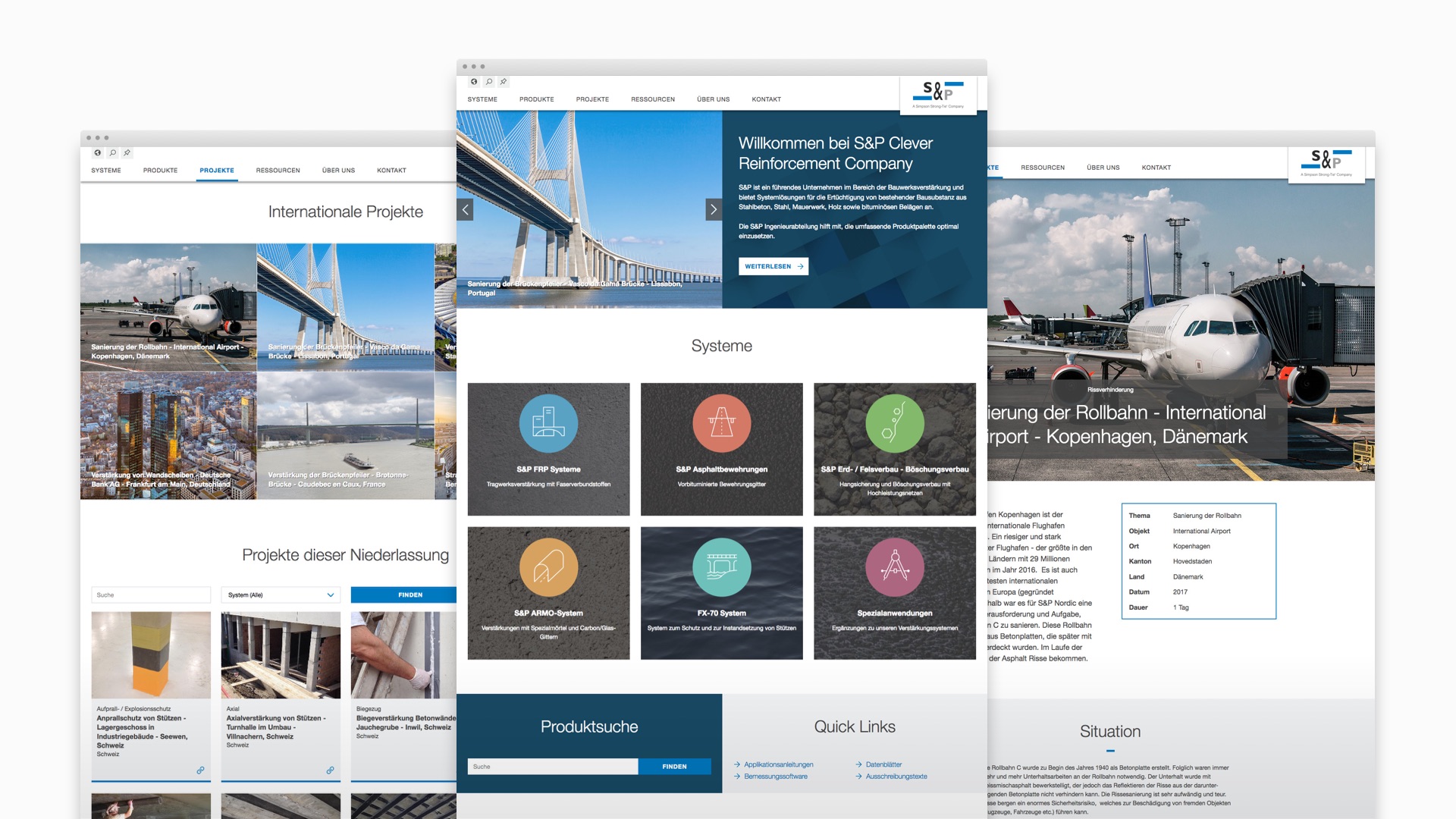Screen dimensions: 1456x819
Task: Open Kopenhagen airport project thumbnail in left window
Action: coord(168,307)
